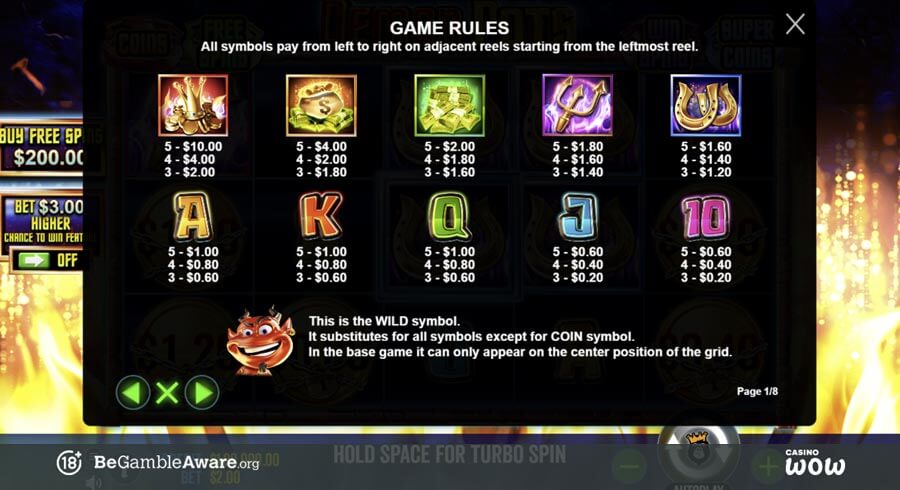900x490 pixels.
Task: Click the Casino Wow logo
Action: click(815, 462)
